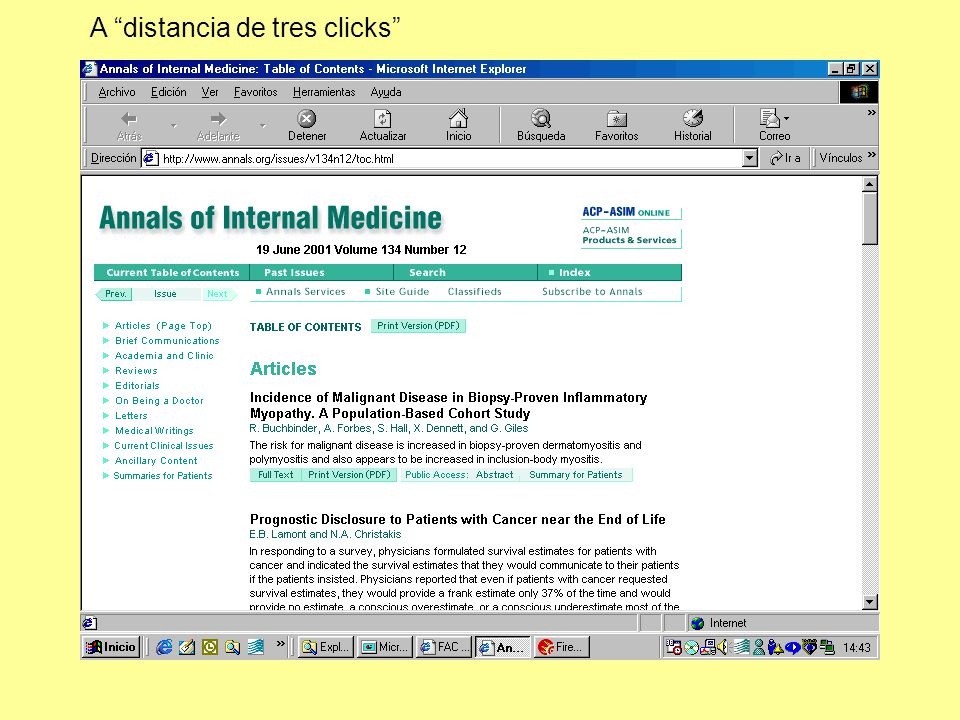Click Print Version (PDF) next to Table of Contents
The image size is (960, 720).
tap(418, 326)
